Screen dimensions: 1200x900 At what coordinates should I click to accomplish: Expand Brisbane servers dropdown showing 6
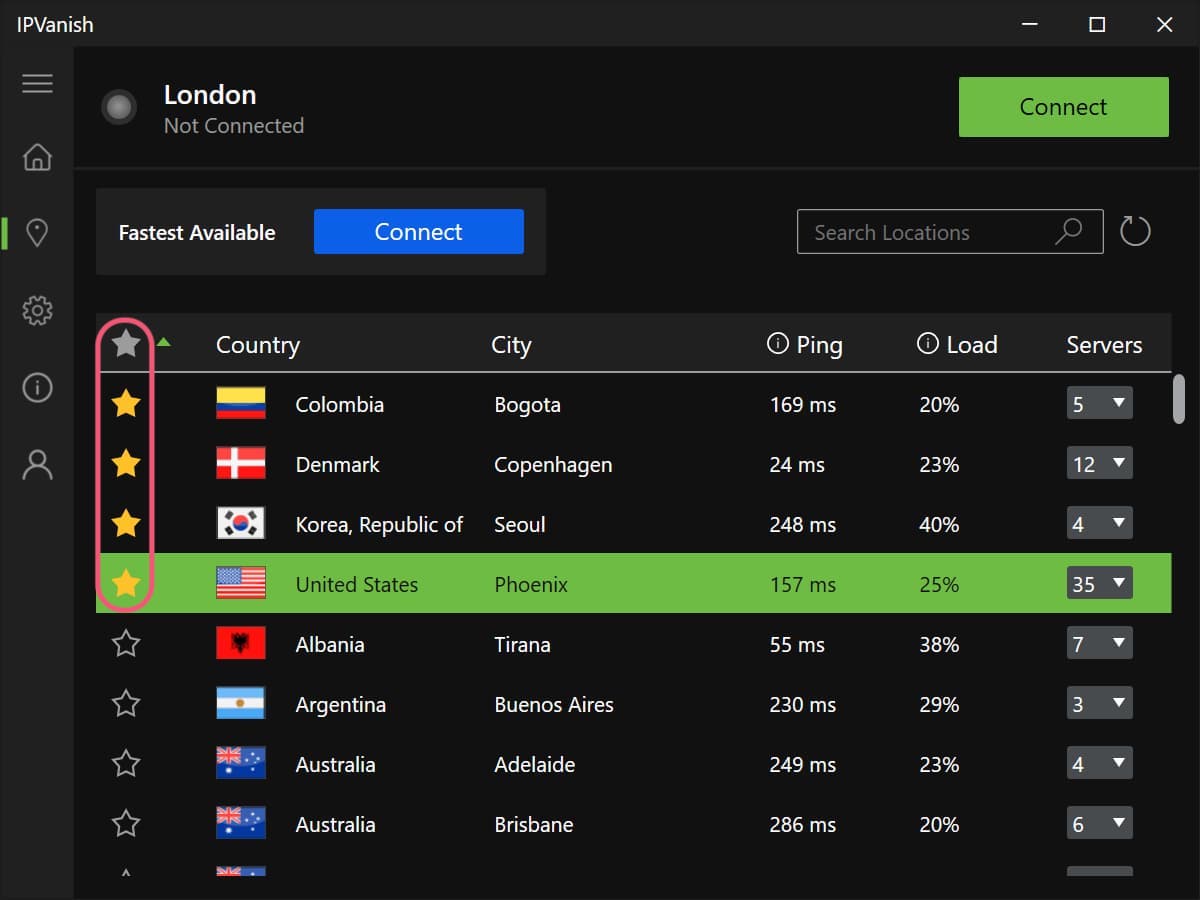pos(1099,824)
